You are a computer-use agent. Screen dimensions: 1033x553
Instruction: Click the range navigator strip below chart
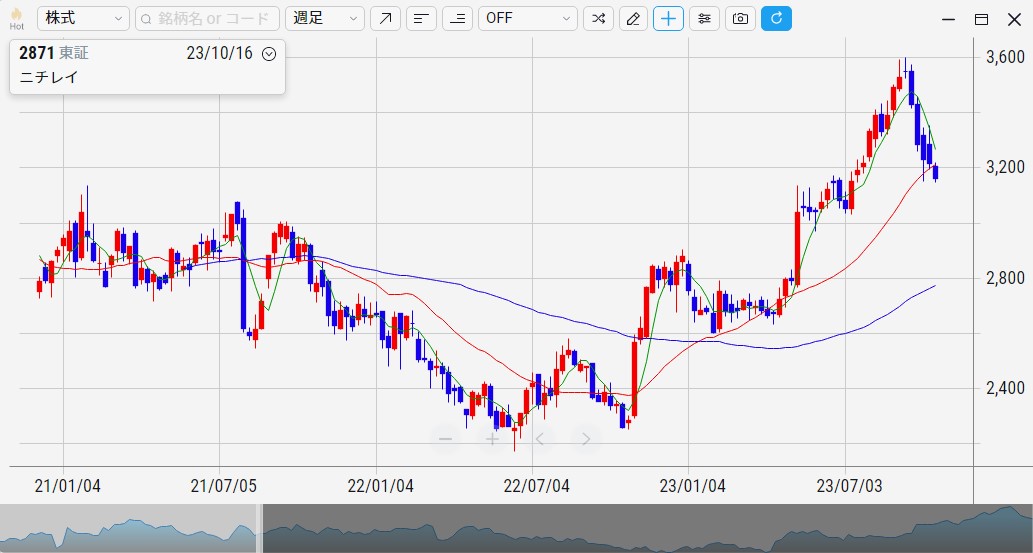(x=640, y=529)
